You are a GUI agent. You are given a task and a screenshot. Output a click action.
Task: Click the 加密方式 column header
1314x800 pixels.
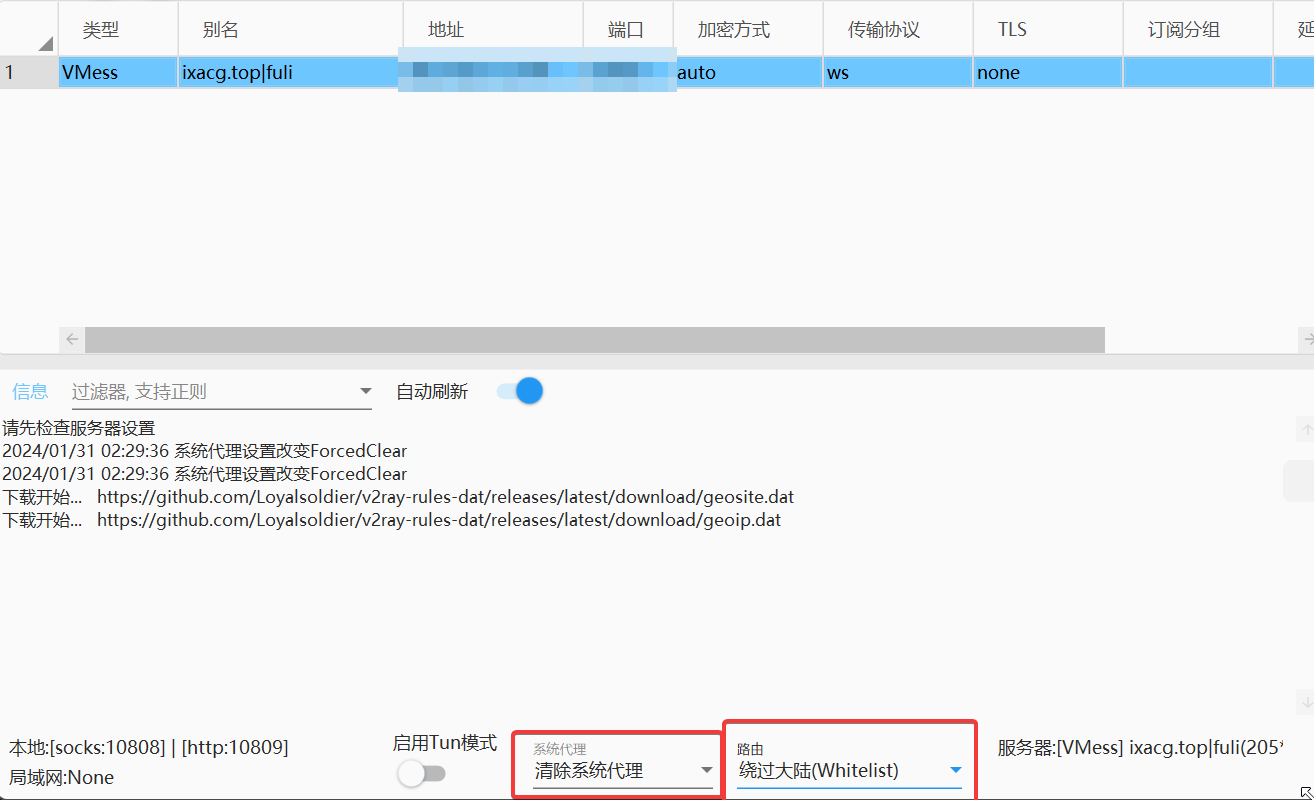click(x=734, y=30)
